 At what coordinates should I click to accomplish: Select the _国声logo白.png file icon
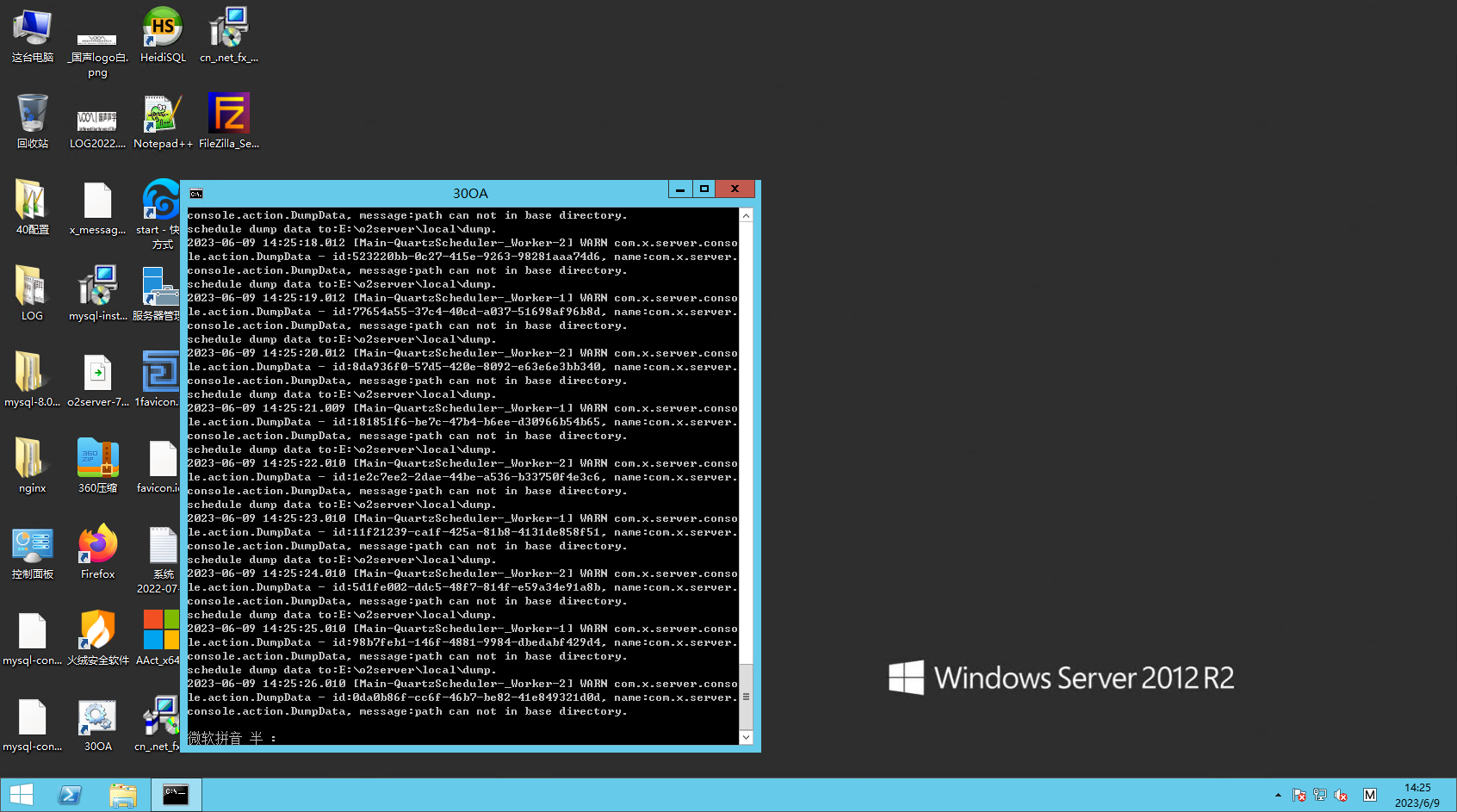[x=97, y=52]
